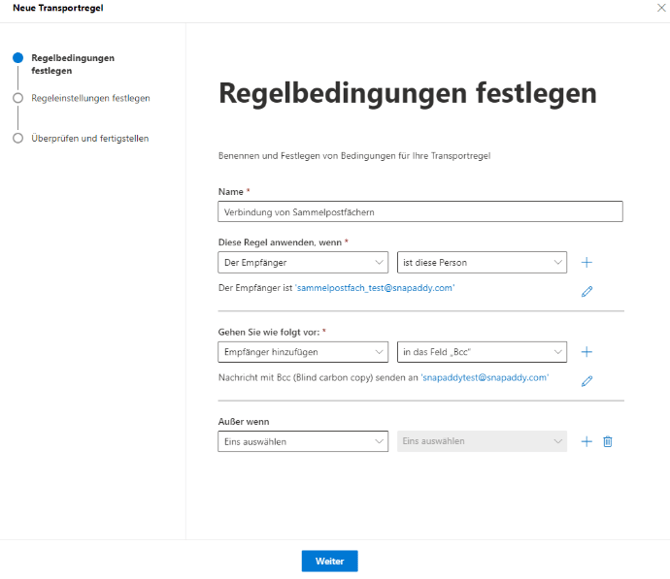The width and height of the screenshot is (670, 579).
Task: Click plus icon beside 'in das Feld Bcc'
Action: (x=587, y=352)
